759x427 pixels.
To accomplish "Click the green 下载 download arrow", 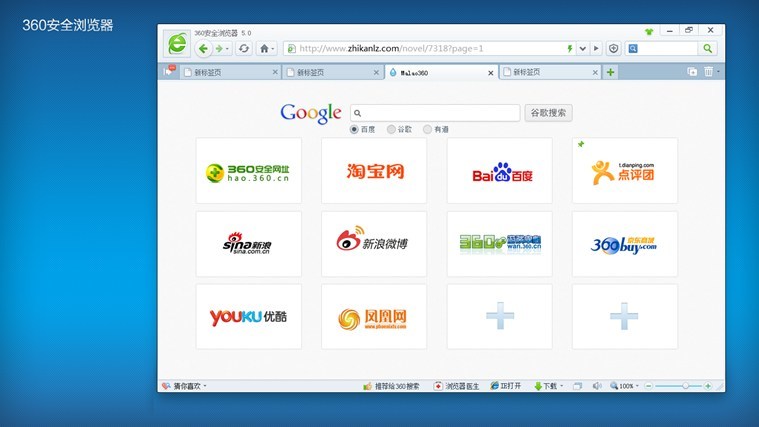I will (538, 386).
